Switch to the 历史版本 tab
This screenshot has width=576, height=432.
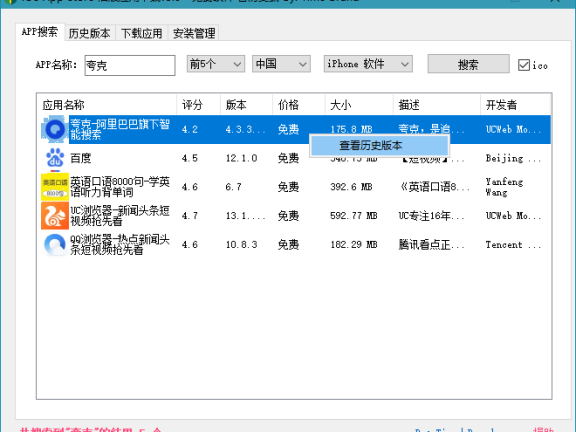pyautogui.click(x=90, y=33)
